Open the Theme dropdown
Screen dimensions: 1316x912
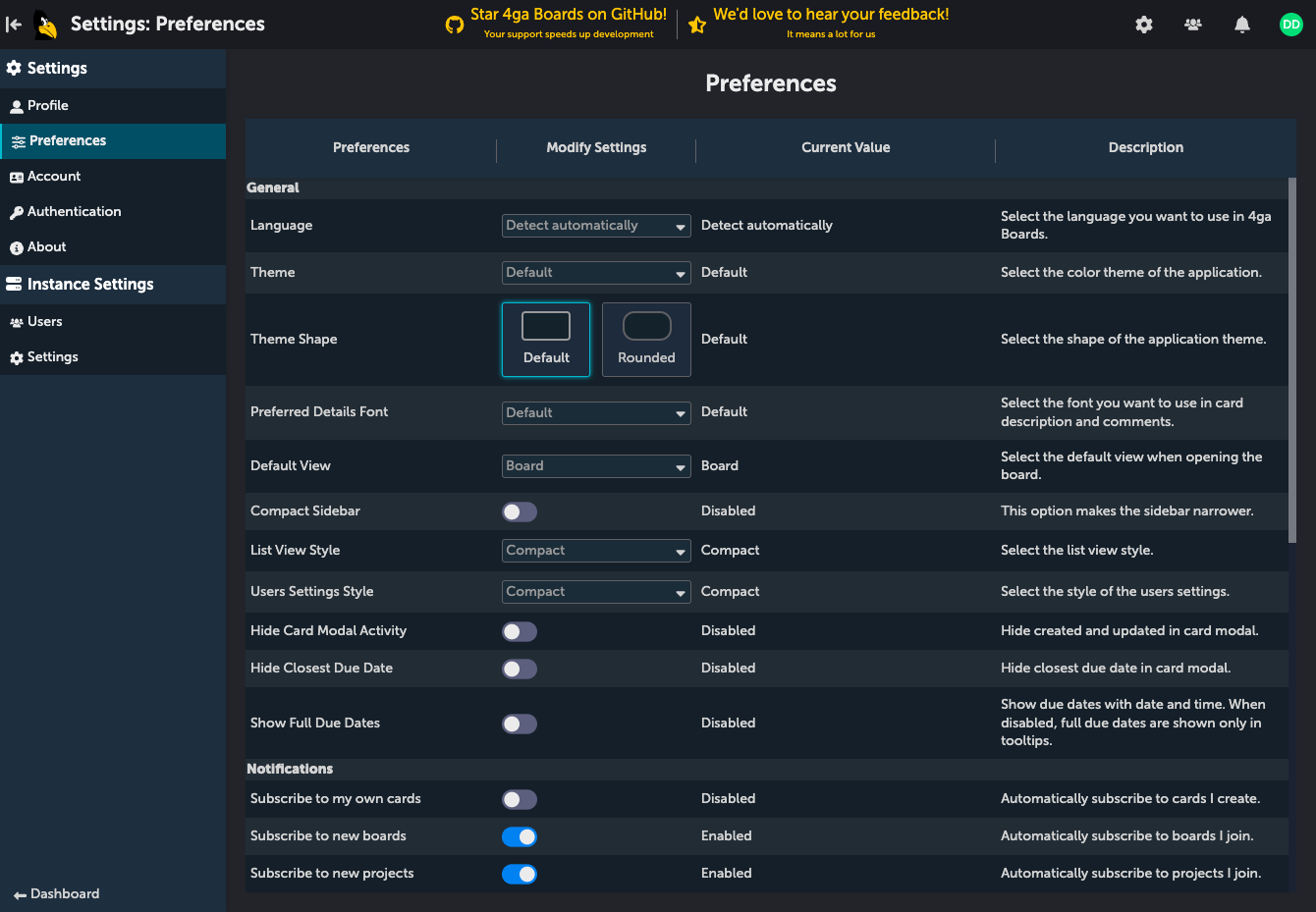pyautogui.click(x=596, y=273)
